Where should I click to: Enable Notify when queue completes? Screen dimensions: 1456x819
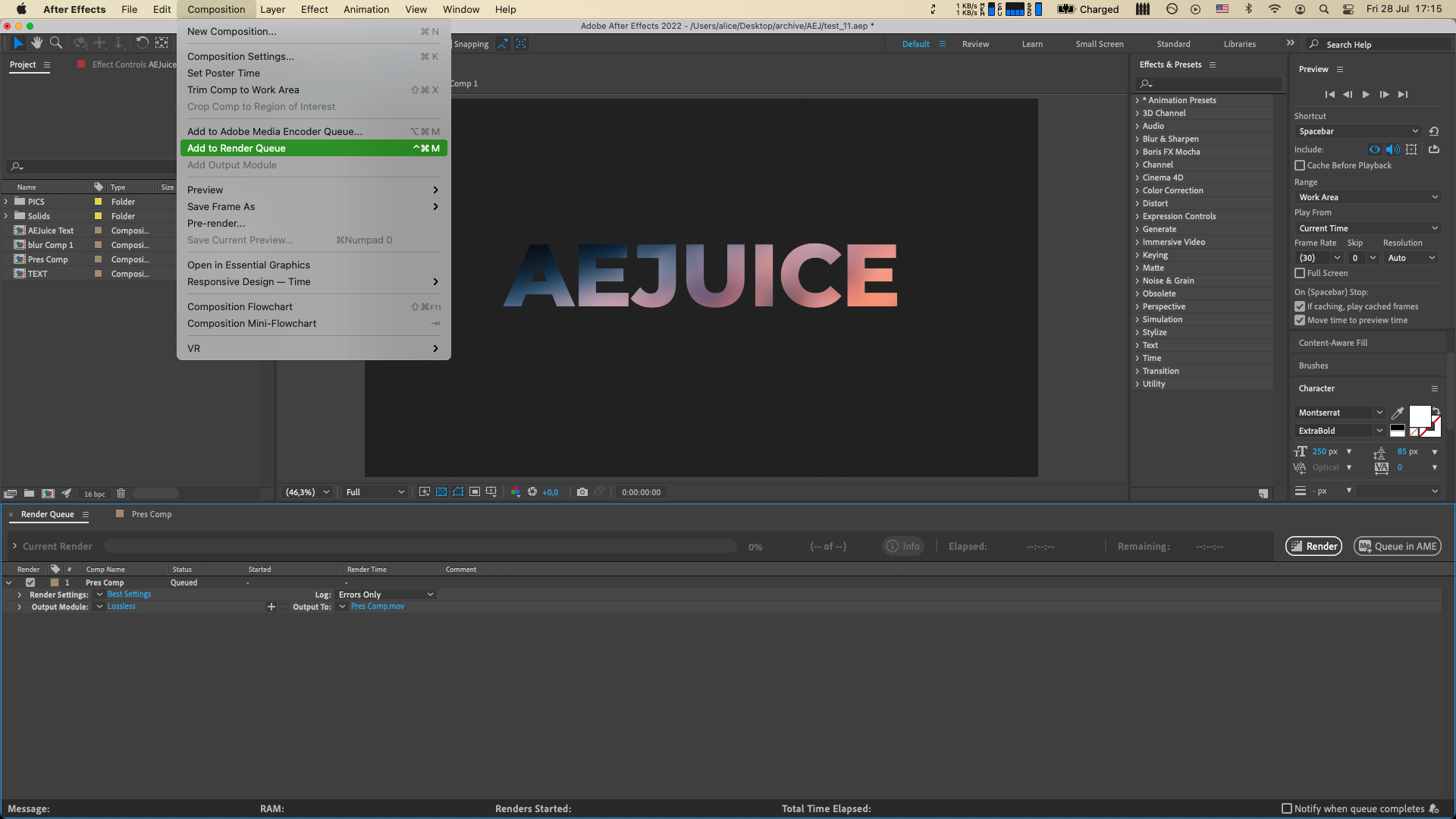(x=1287, y=808)
